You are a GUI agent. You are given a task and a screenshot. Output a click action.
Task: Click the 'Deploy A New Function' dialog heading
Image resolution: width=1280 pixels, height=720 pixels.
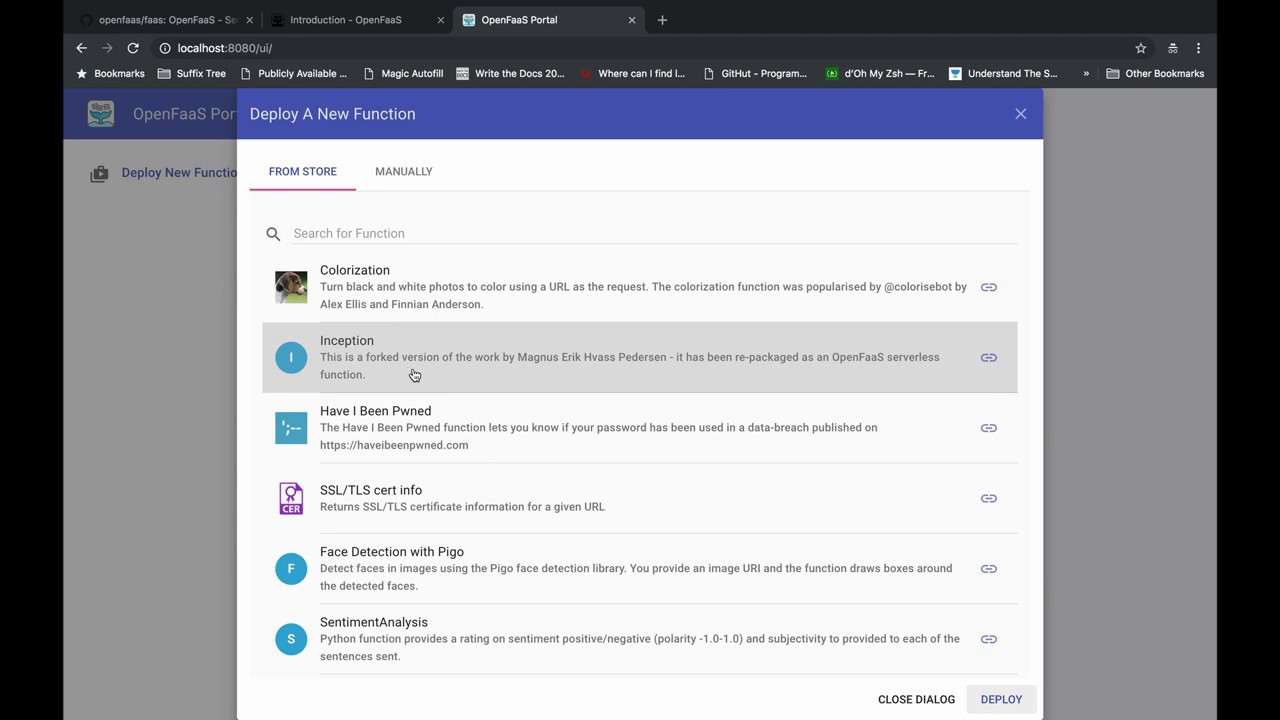coord(333,114)
